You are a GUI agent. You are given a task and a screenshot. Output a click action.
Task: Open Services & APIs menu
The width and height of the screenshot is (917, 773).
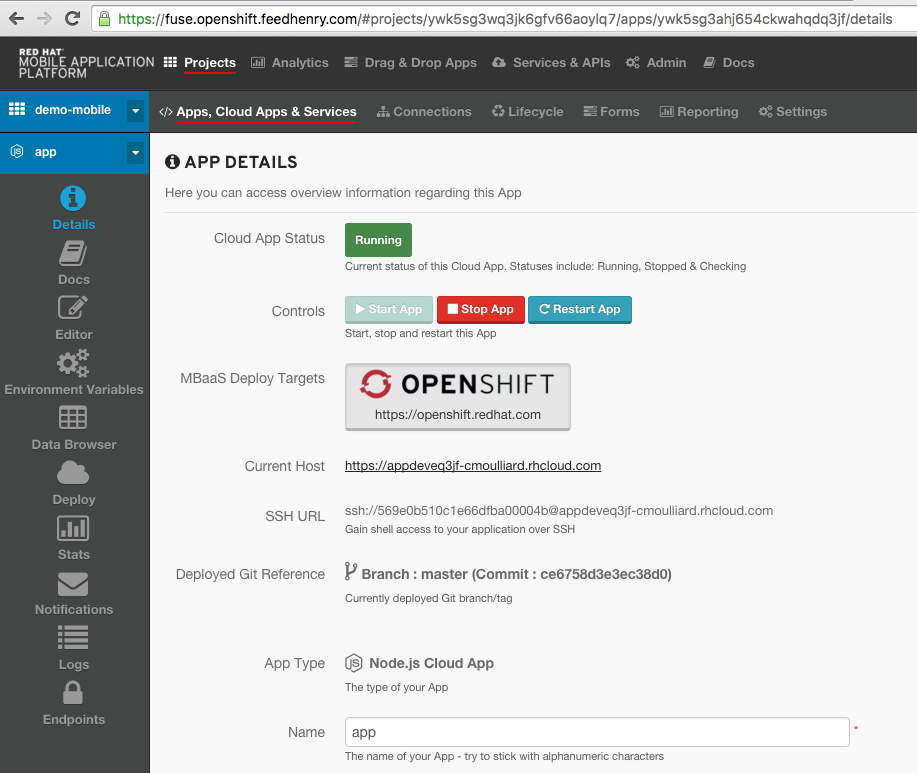click(x=551, y=63)
